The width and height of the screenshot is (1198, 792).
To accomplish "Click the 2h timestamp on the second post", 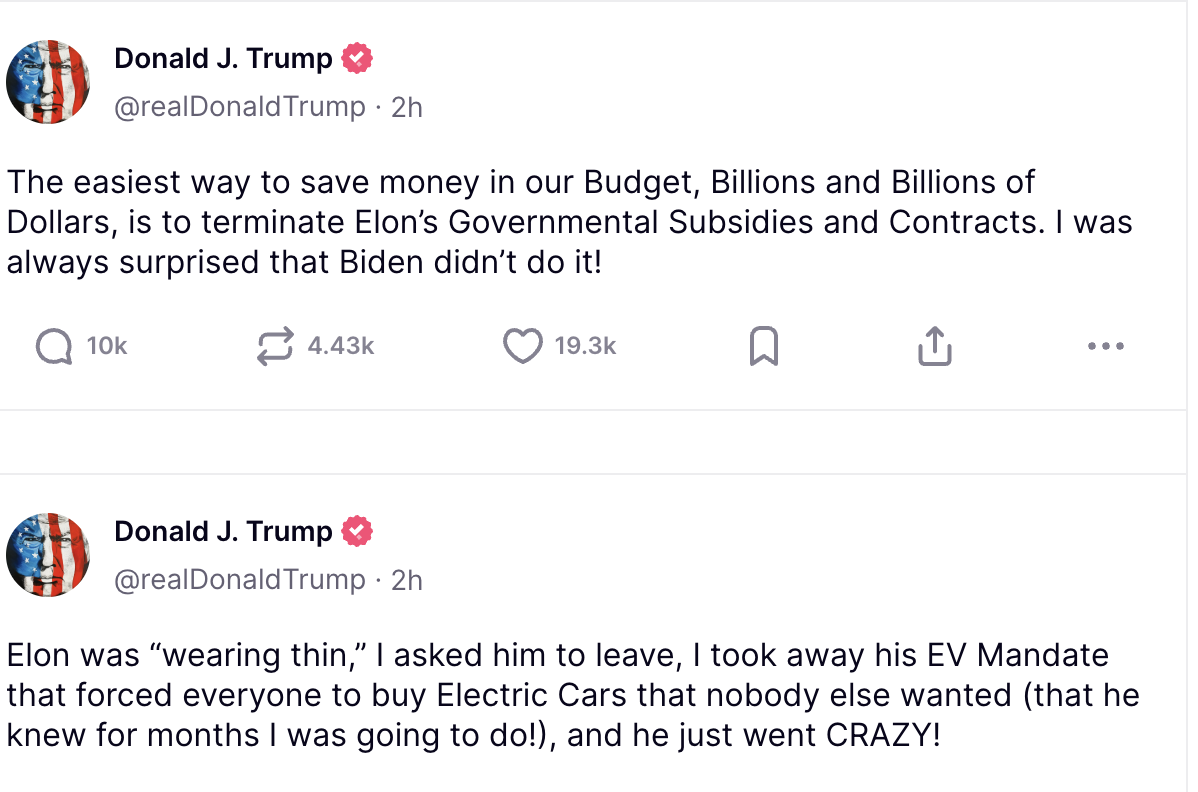I will pyautogui.click(x=407, y=579).
